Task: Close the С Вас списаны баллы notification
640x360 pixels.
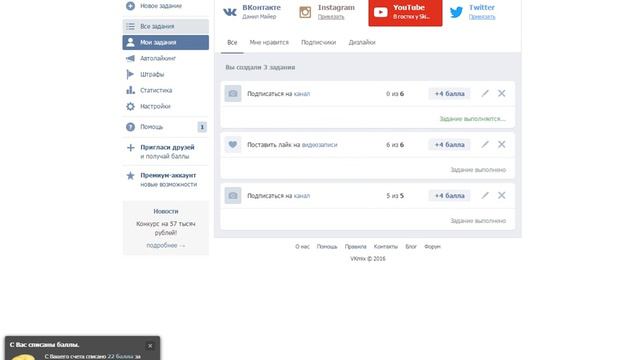Action: tap(150, 346)
